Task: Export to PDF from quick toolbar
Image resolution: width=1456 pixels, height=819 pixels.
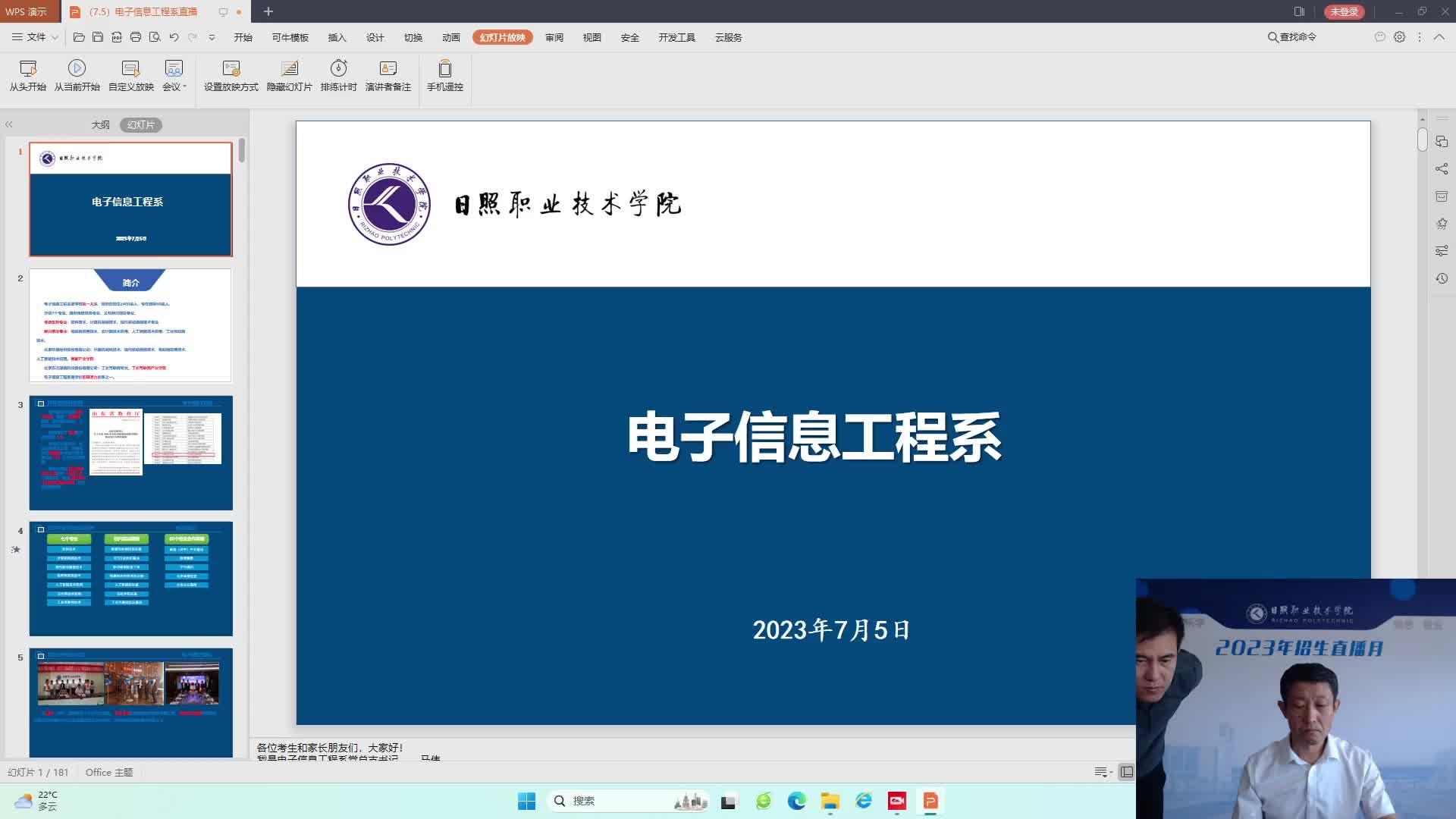Action: pyautogui.click(x=117, y=37)
